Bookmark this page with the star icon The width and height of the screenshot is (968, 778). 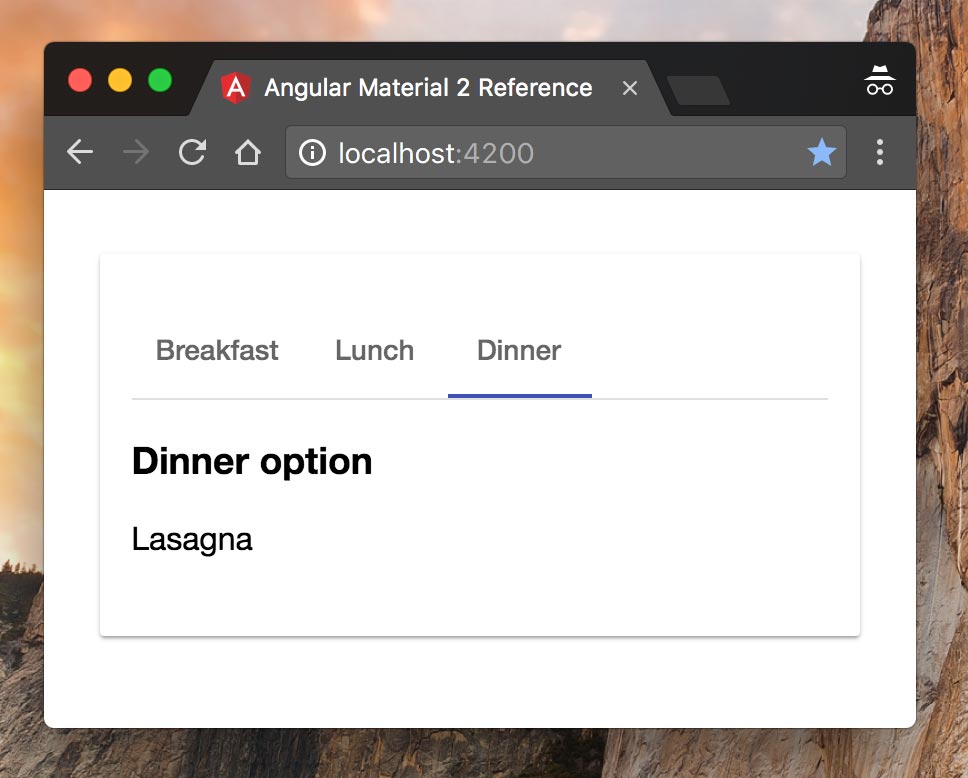click(x=822, y=152)
